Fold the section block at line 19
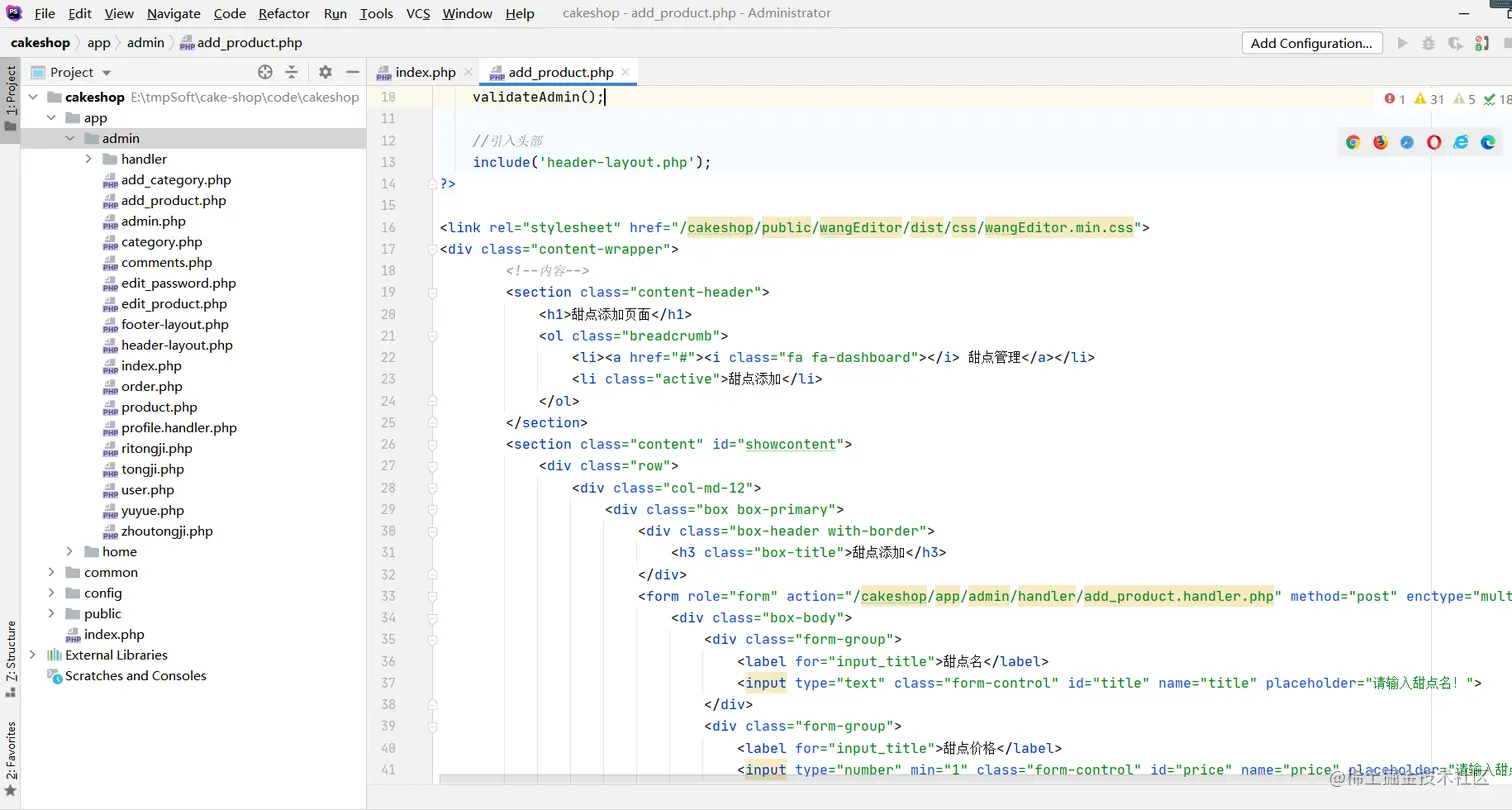Image resolution: width=1512 pixels, height=810 pixels. [432, 293]
